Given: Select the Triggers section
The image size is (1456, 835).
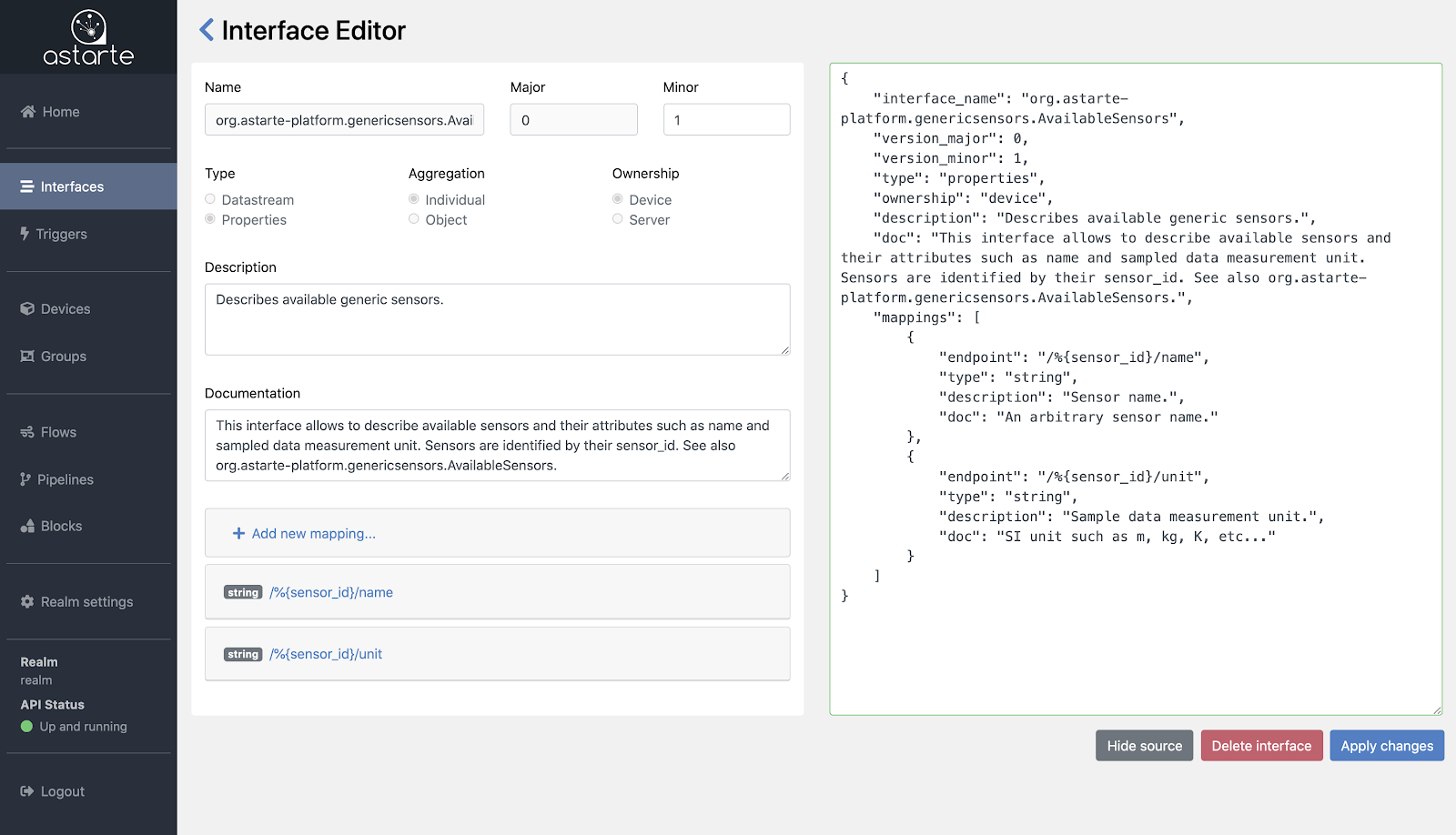Looking at the screenshot, I should (63, 233).
